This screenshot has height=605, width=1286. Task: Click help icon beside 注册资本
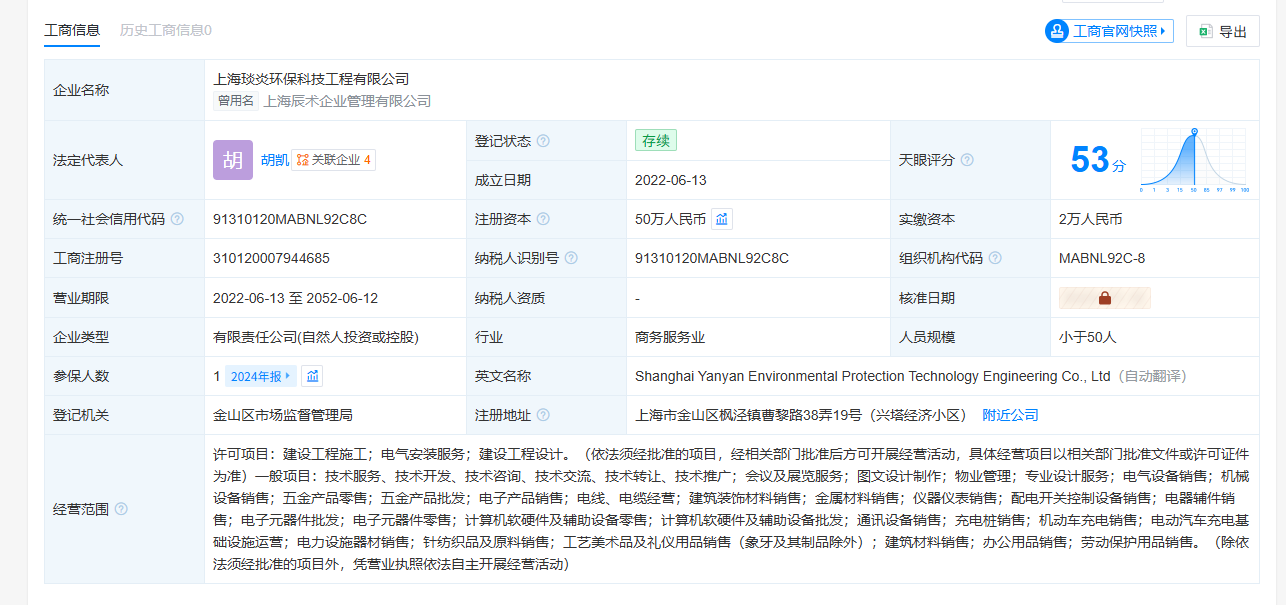pyautogui.click(x=543, y=219)
